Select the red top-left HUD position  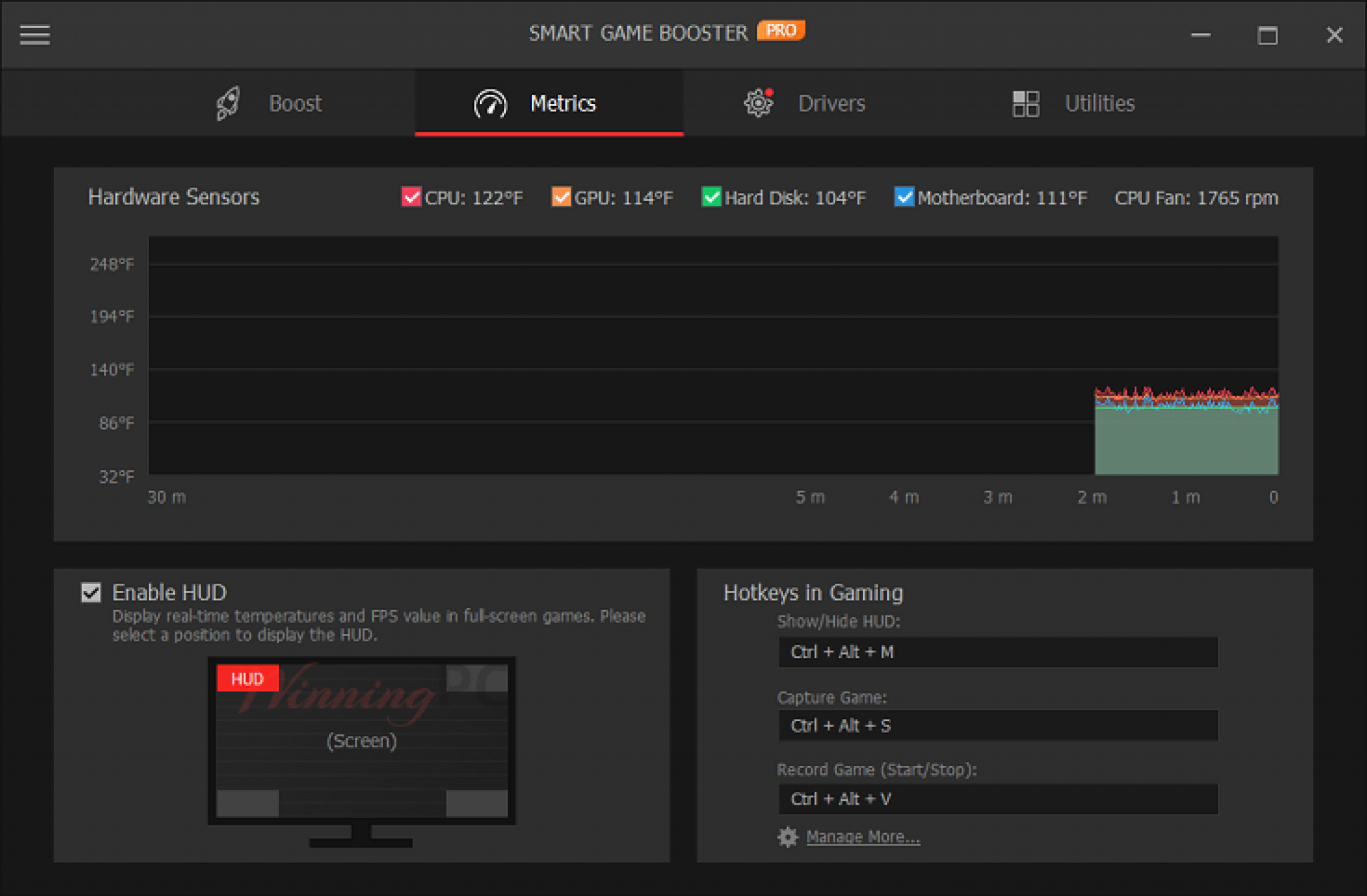(248, 679)
